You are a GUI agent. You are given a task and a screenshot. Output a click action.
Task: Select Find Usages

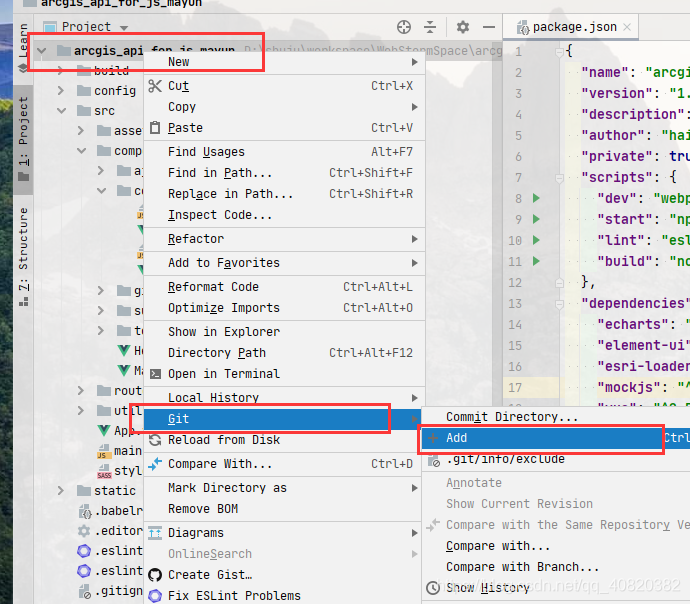(284, 152)
